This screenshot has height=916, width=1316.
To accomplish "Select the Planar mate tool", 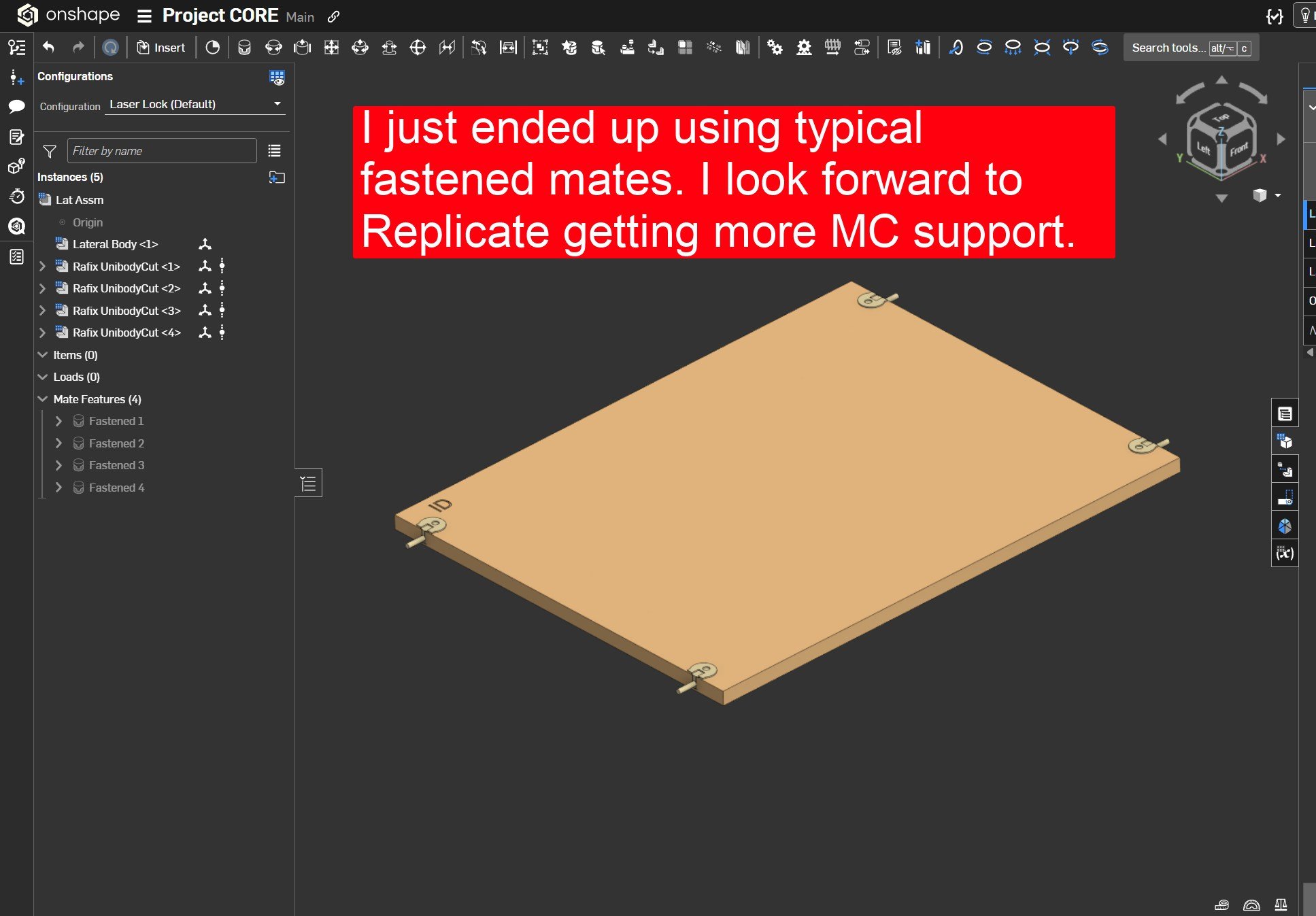I will click(x=331, y=48).
